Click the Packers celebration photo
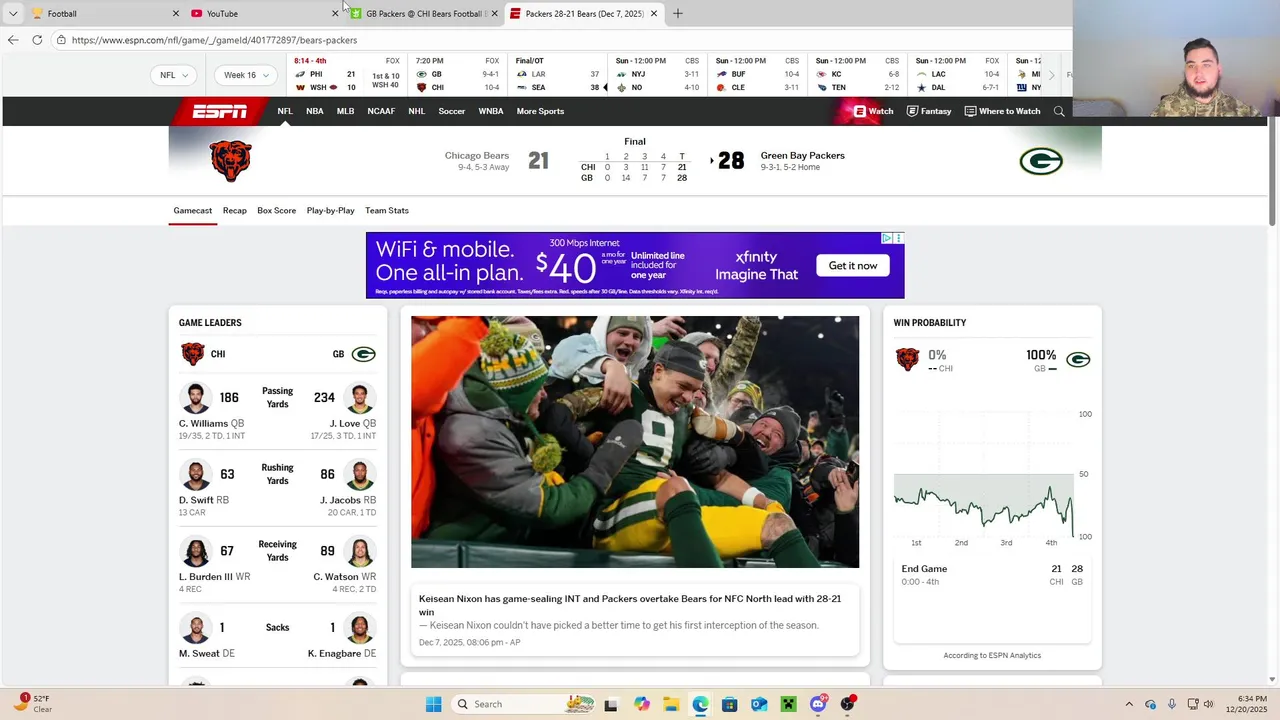This screenshot has width=1280, height=720. pyautogui.click(x=635, y=442)
